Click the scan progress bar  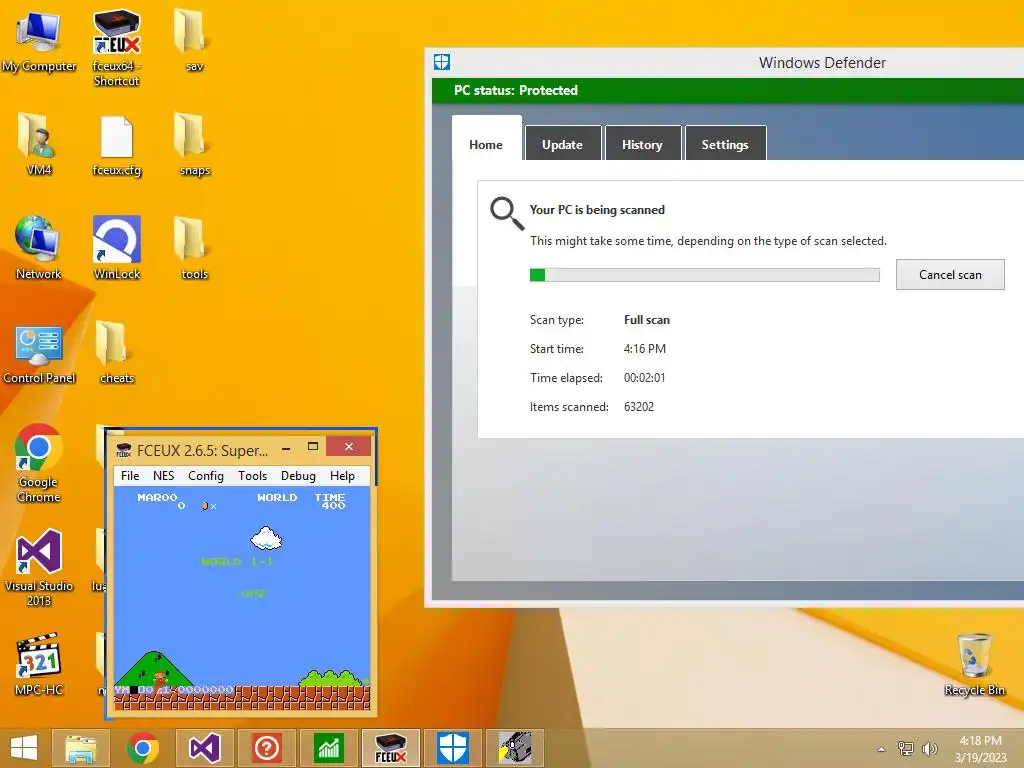point(705,274)
